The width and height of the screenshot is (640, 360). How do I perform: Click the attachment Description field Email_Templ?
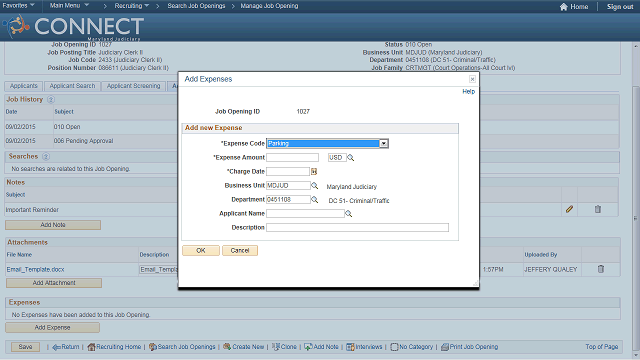click(159, 270)
